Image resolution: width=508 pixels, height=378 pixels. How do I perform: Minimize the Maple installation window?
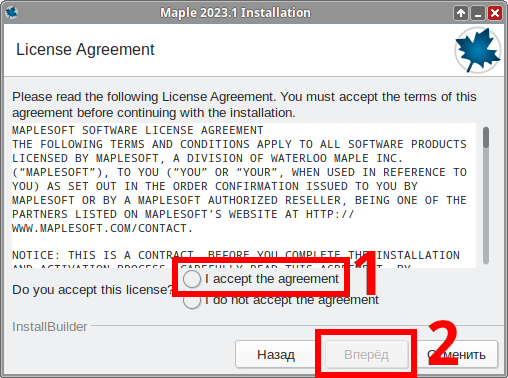click(478, 13)
